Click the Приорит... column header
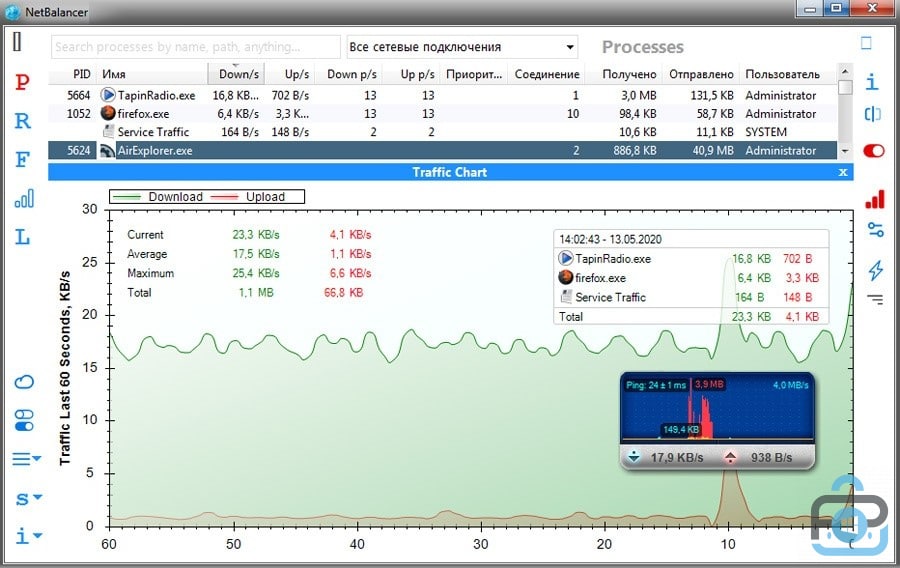 (474, 74)
